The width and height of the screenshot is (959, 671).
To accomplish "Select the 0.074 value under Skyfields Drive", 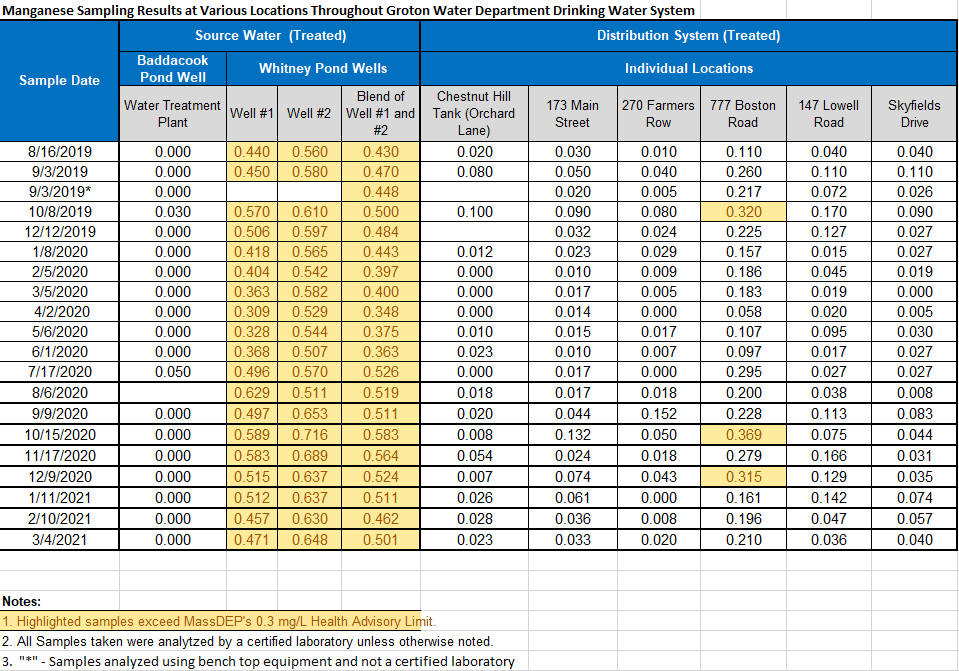I will pos(914,498).
